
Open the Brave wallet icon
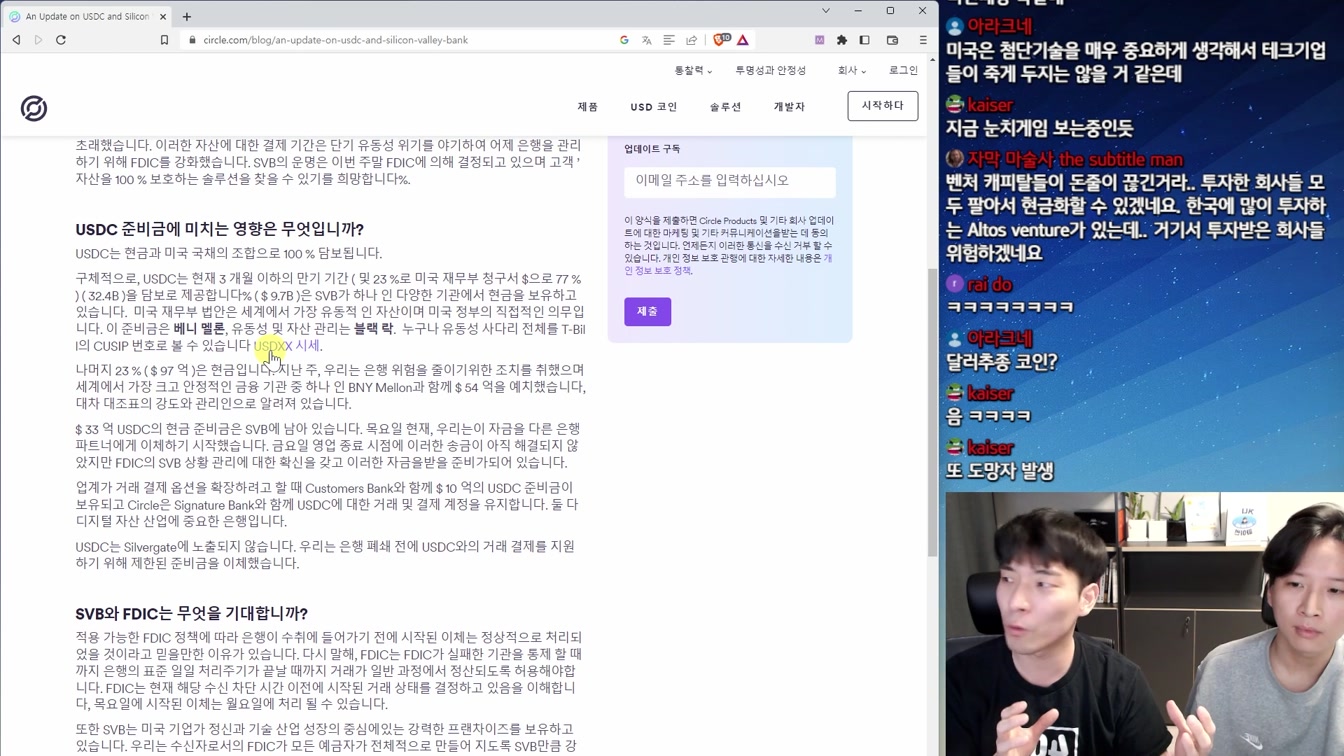pos(893,40)
